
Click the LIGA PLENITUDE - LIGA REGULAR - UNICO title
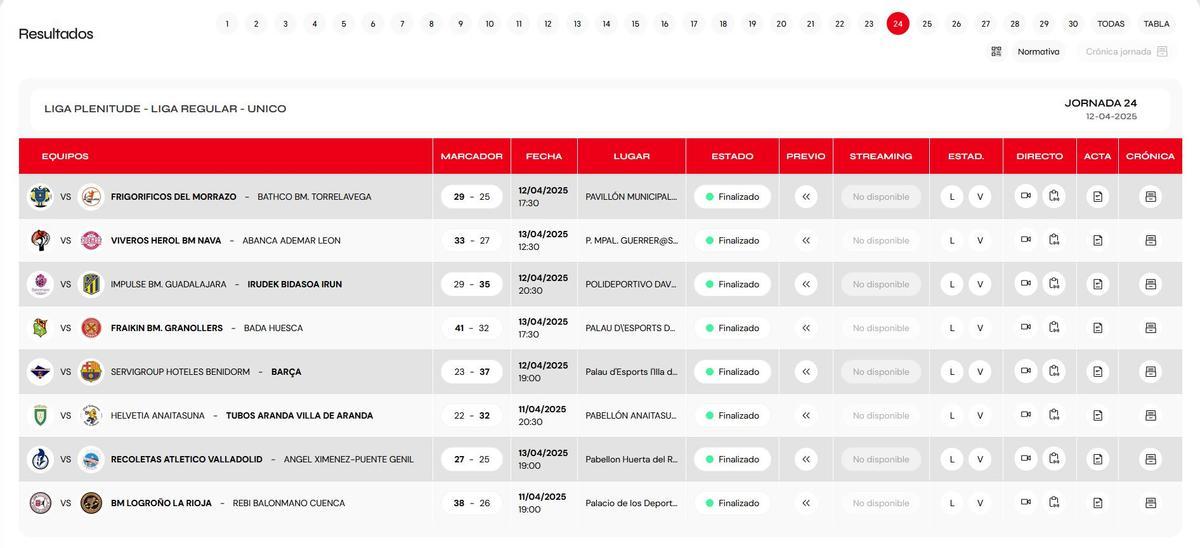165,109
